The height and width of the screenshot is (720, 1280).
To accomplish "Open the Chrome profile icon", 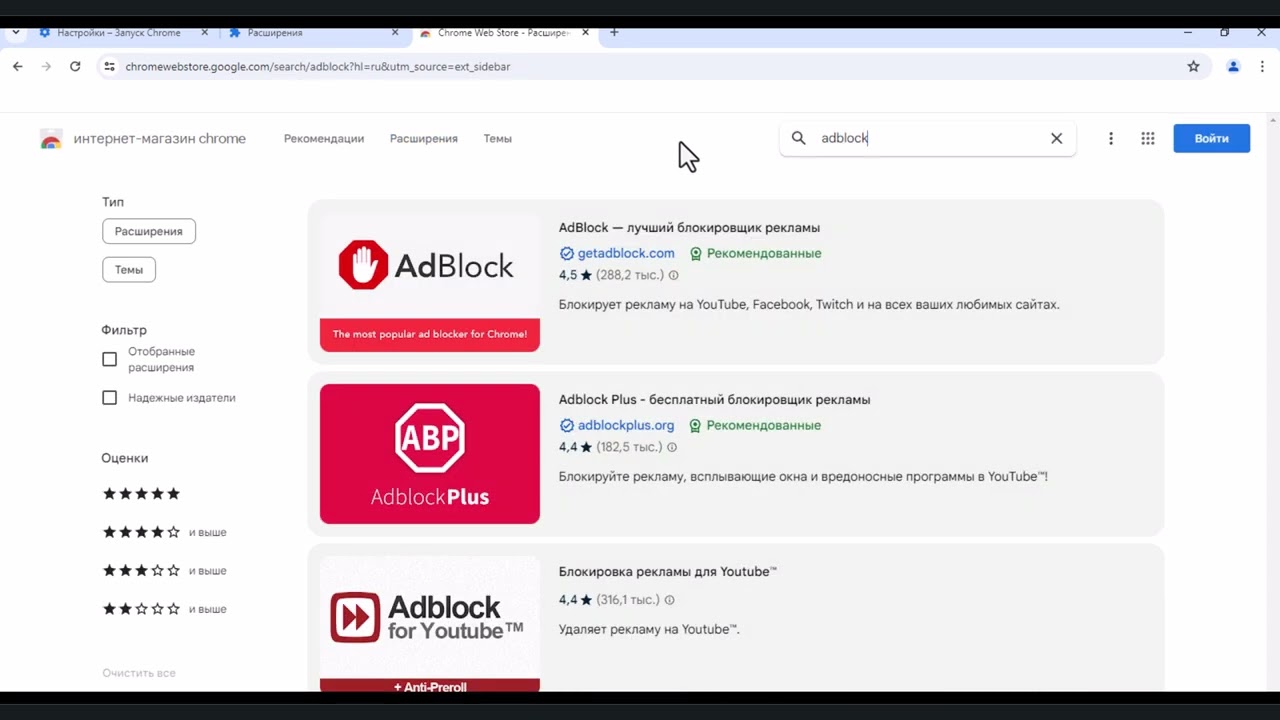I will click(x=1233, y=66).
